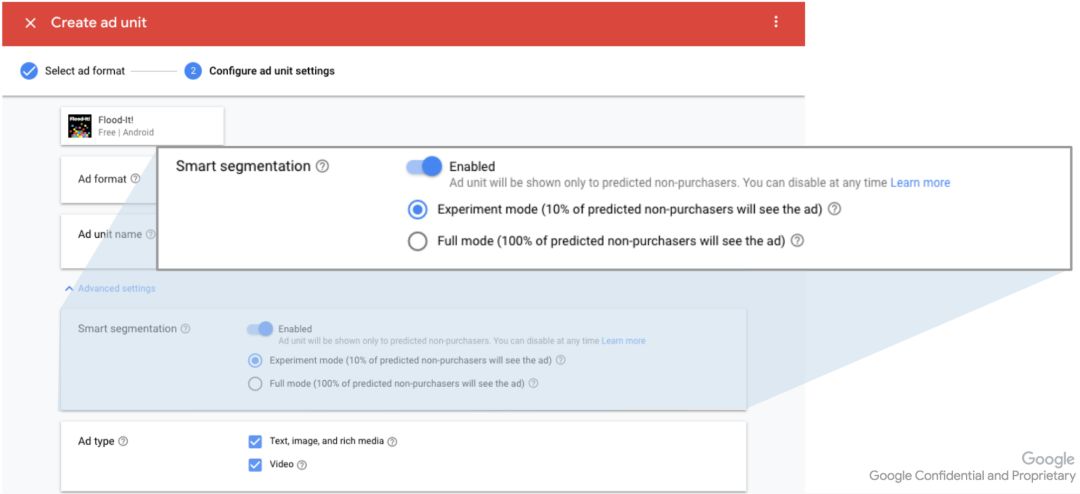Viewport: 1080px width, 494px height.
Task: Click the Free | Android app subtitle
Action: point(126,132)
